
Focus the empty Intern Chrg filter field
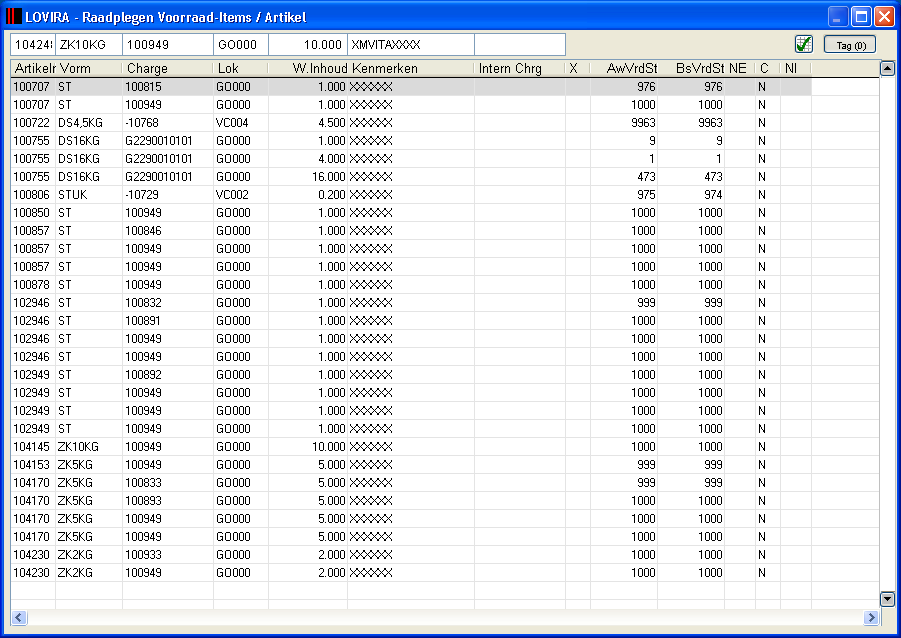(520, 45)
